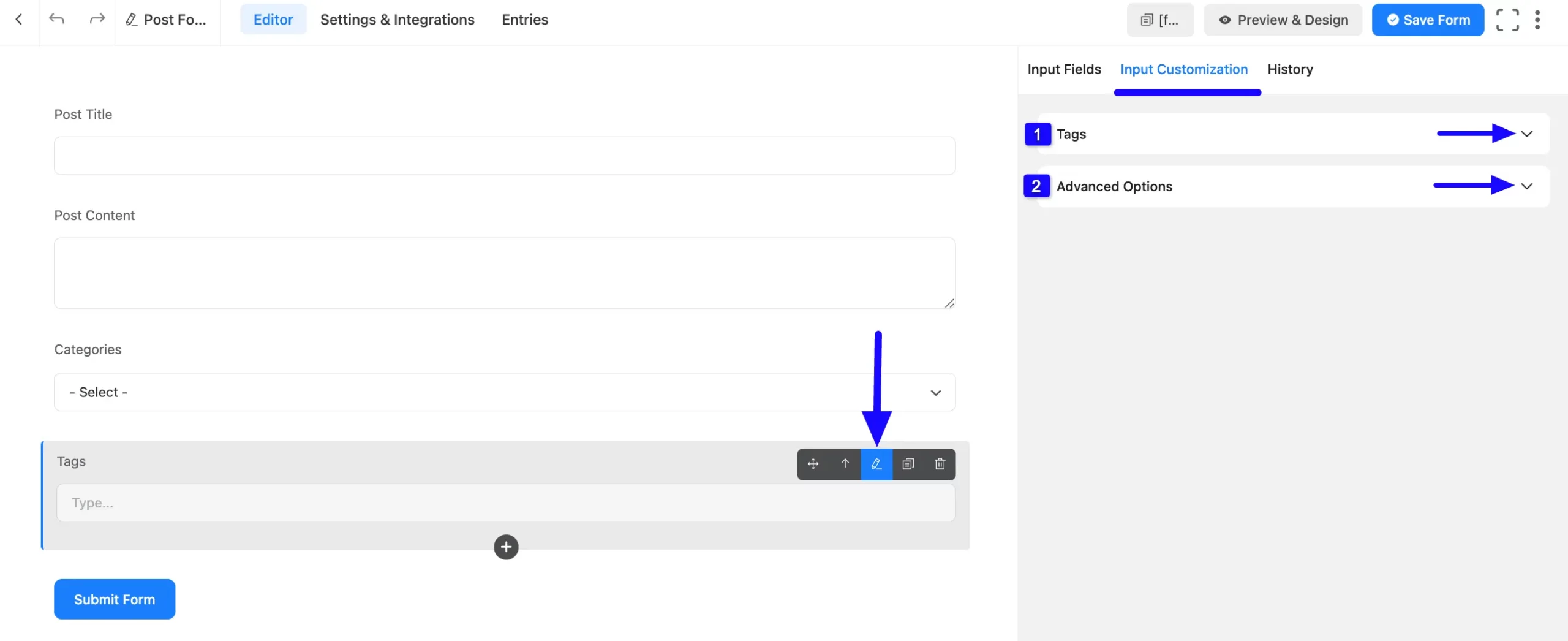Edit the Tags field
Viewport: 1568px width, 641px height.
coord(876,464)
